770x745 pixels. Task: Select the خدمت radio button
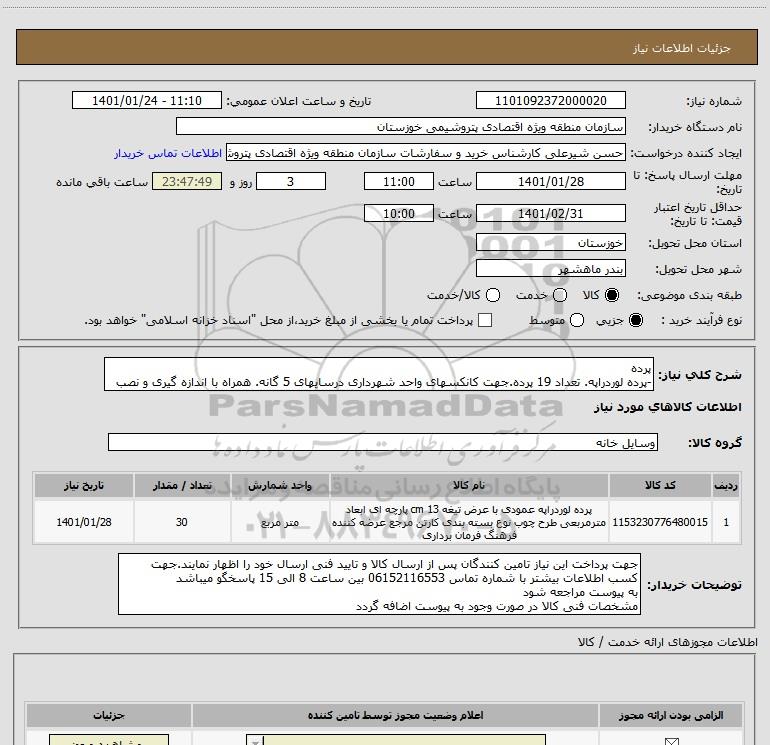[560, 295]
